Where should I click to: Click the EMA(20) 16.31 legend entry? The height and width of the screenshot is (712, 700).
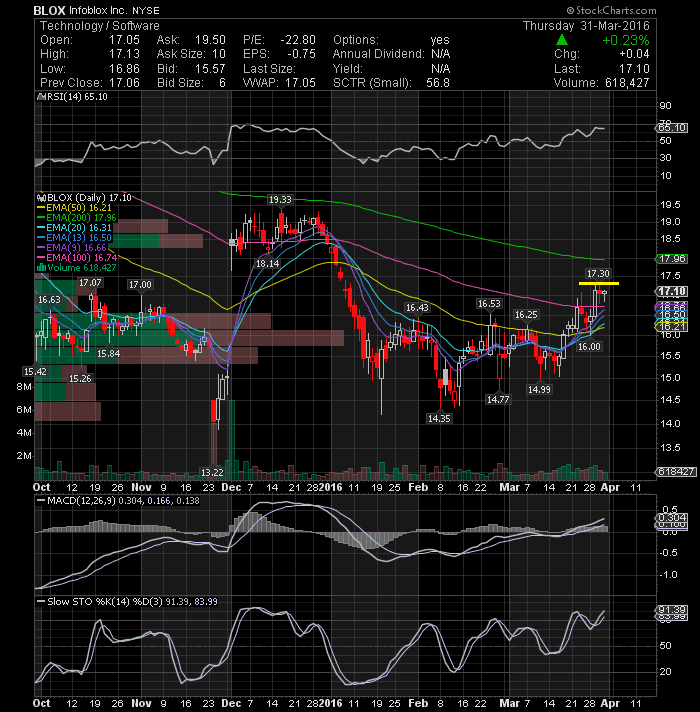[79, 228]
